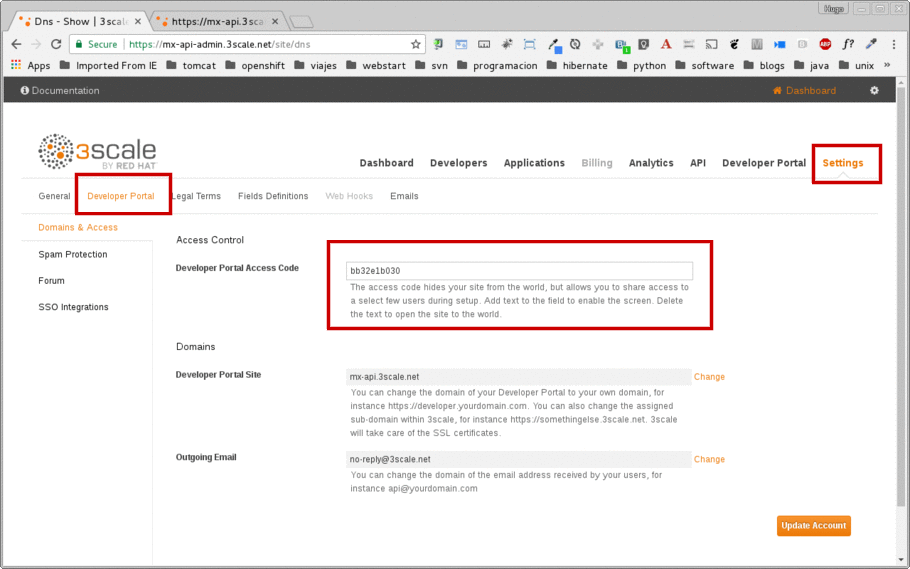Click the screen capture frame extension icon
Screen dimensions: 910x569
(x=529, y=44)
